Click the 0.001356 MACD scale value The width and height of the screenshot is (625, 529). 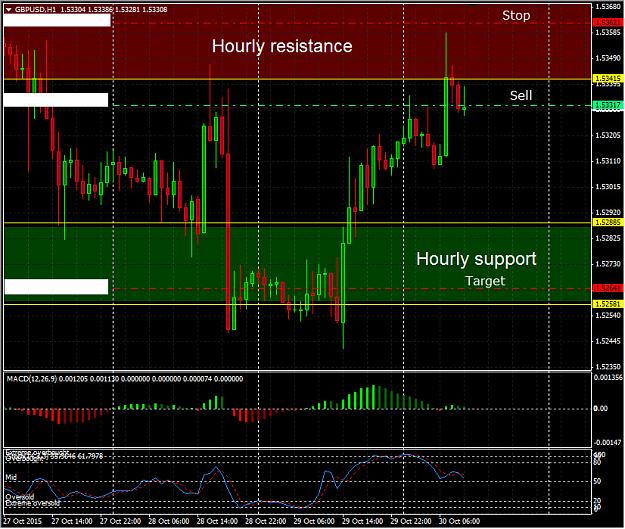(x=608, y=378)
